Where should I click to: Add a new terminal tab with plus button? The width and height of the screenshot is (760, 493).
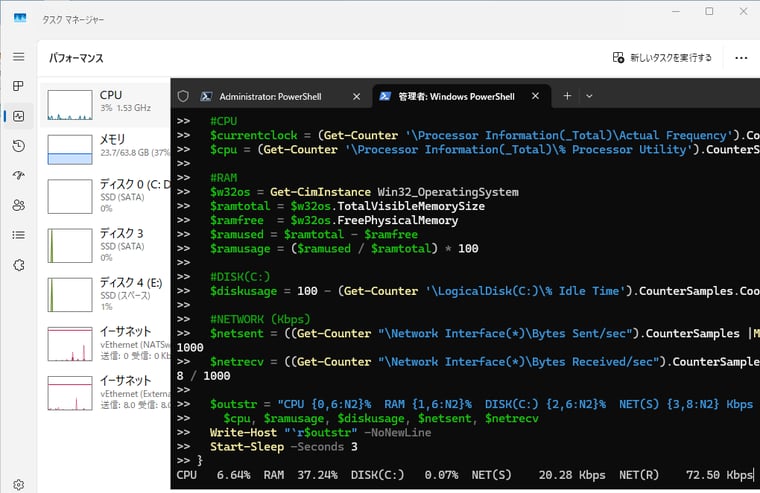pyautogui.click(x=567, y=96)
